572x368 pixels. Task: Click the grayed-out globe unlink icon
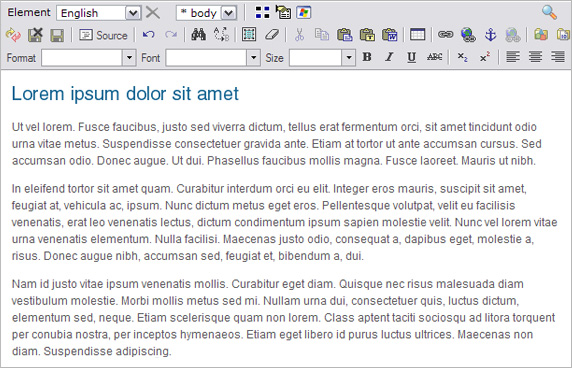[x=513, y=35]
